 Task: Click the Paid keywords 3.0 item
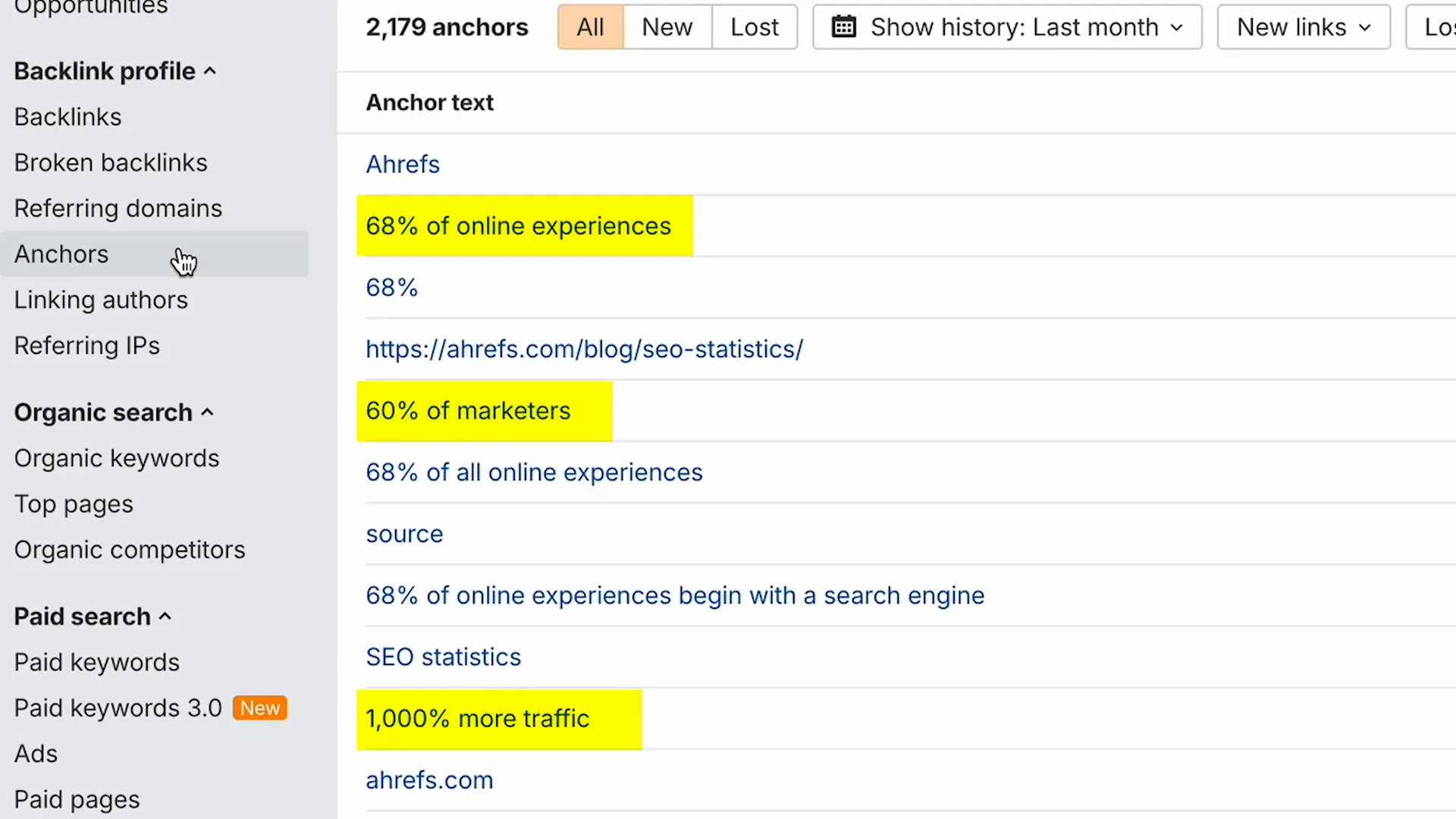point(118,708)
